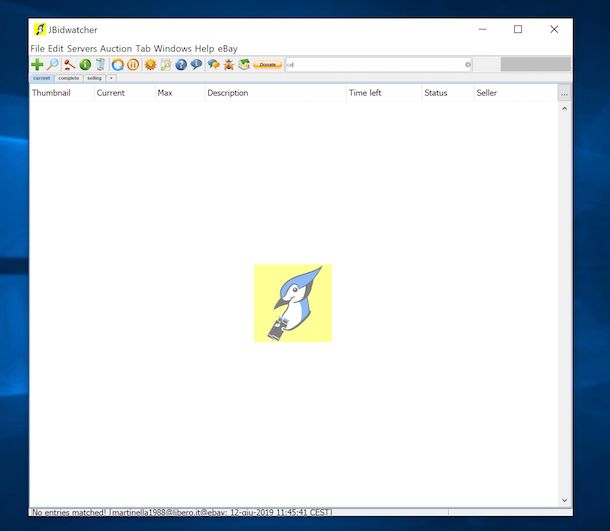Sort by the Max column header

(x=180, y=93)
